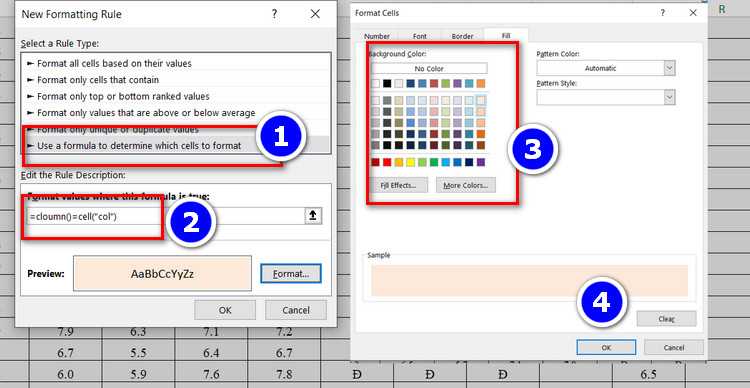Close the New Formatting Rule dialog

pos(315,14)
